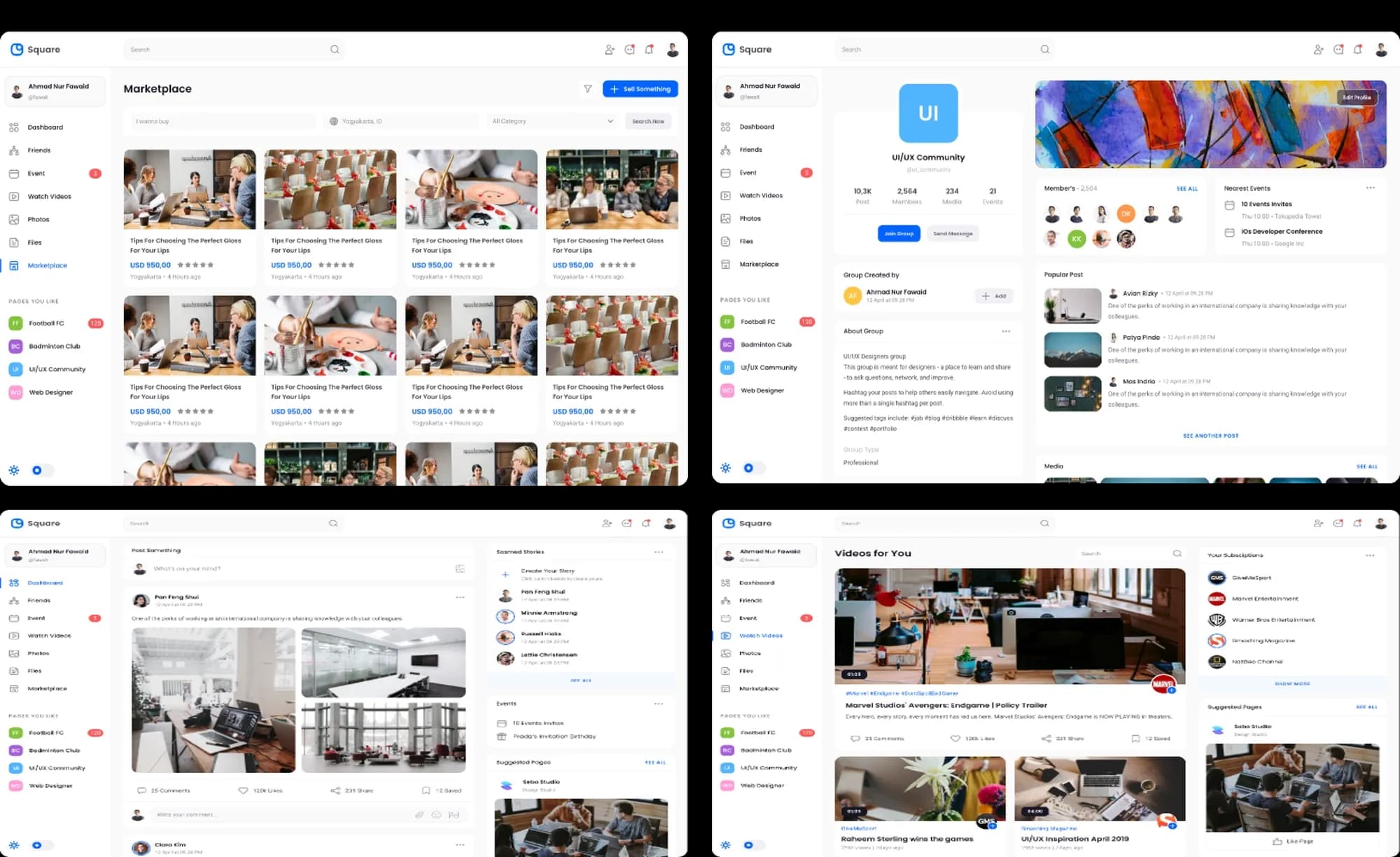Select the highlighted Watch Videos sidebar item

click(760, 636)
